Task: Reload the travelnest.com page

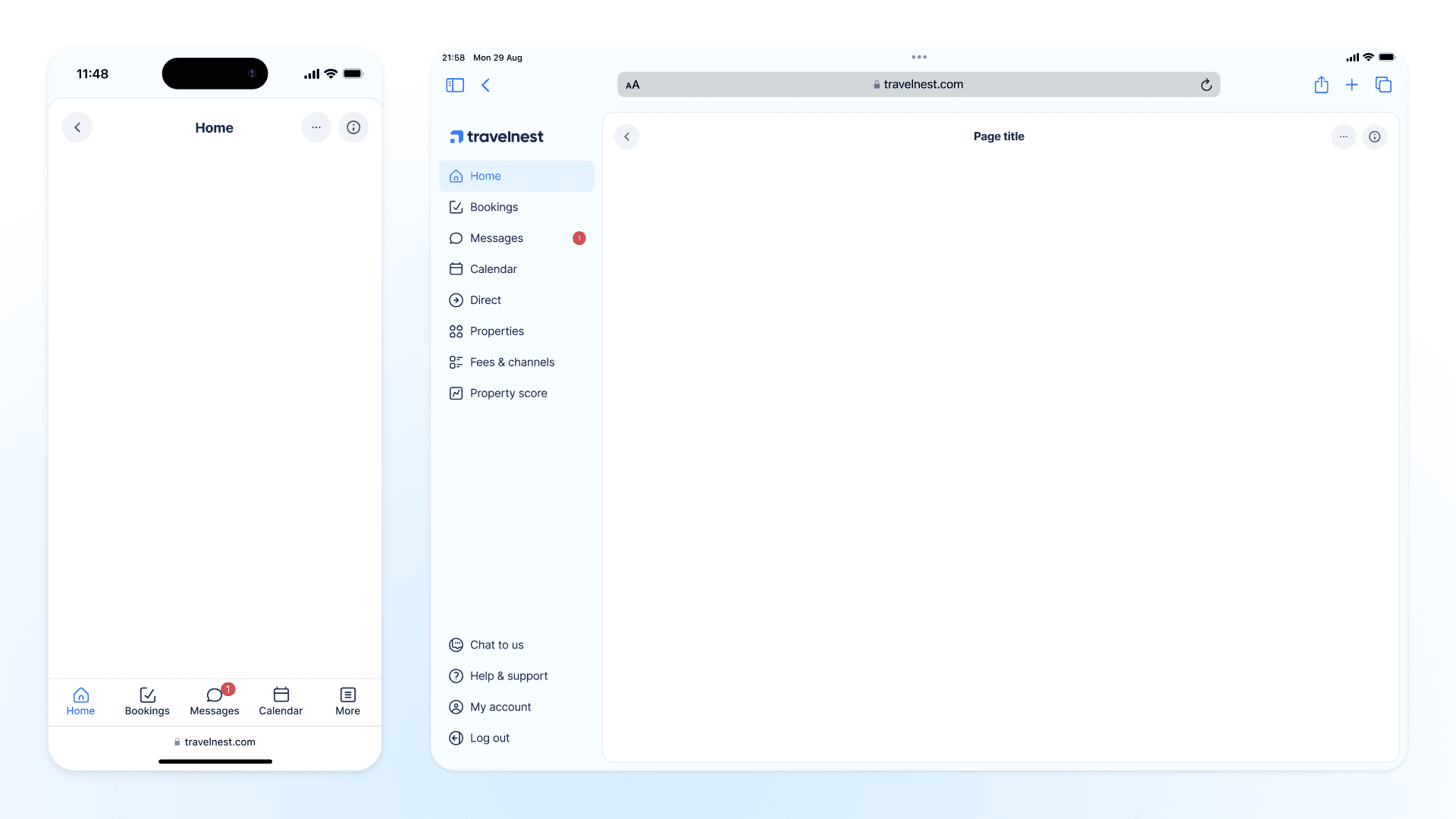Action: point(1206,85)
